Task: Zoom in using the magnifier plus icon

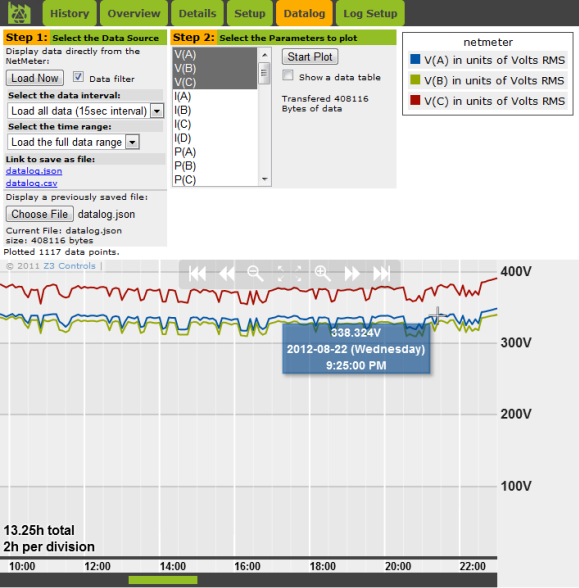Action: tap(322, 273)
